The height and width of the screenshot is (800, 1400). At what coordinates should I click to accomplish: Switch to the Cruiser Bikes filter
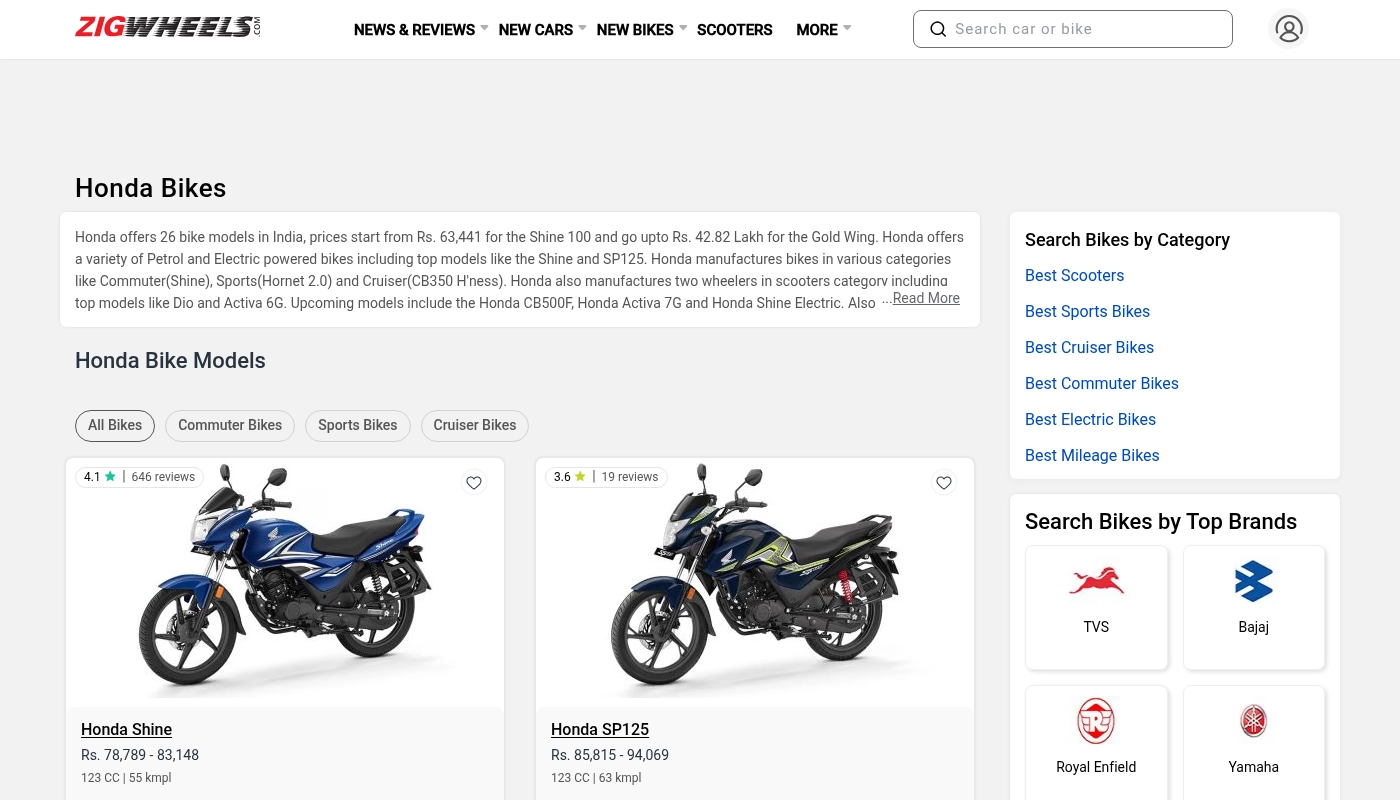click(x=475, y=426)
